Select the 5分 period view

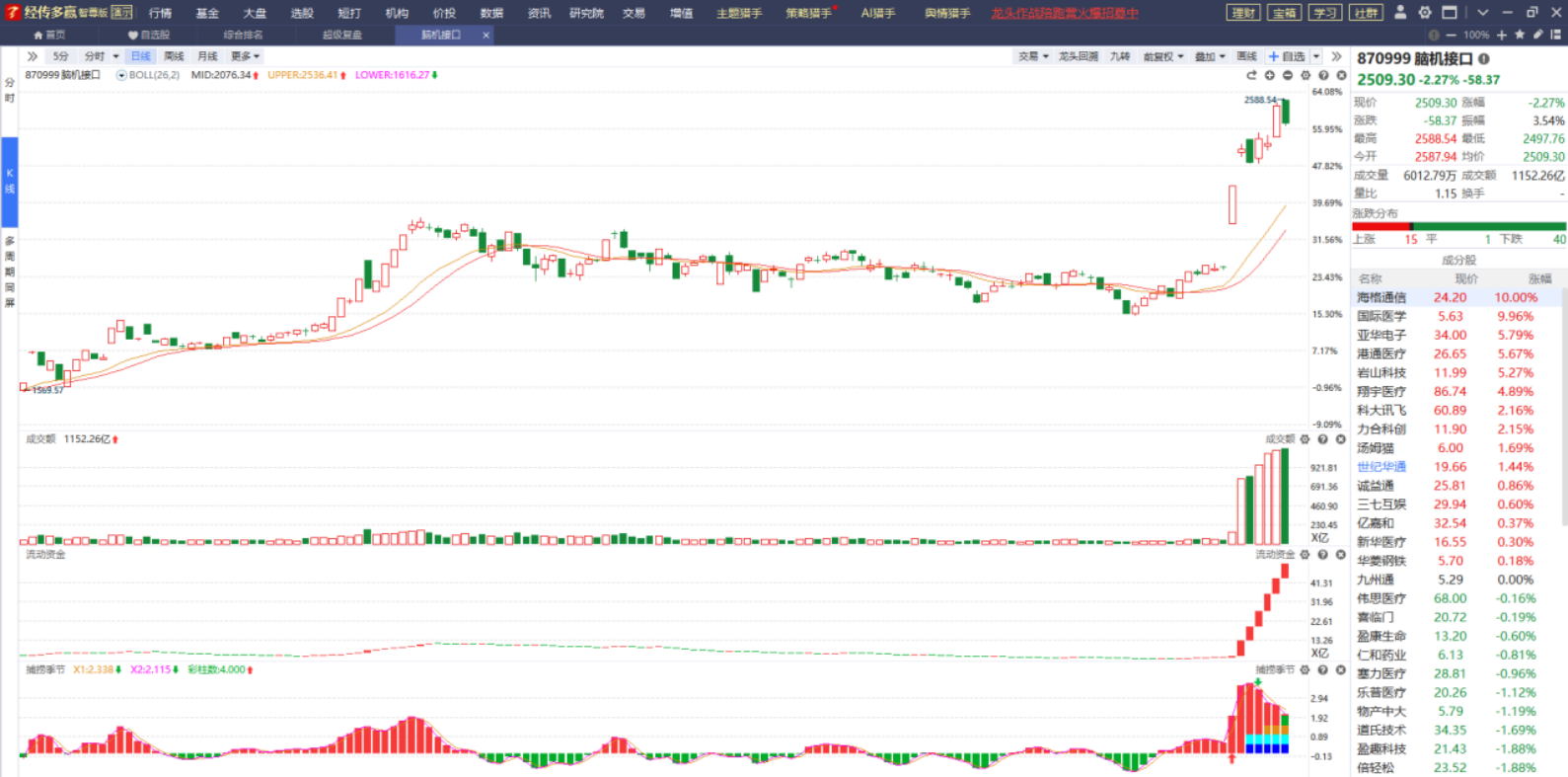click(x=61, y=56)
